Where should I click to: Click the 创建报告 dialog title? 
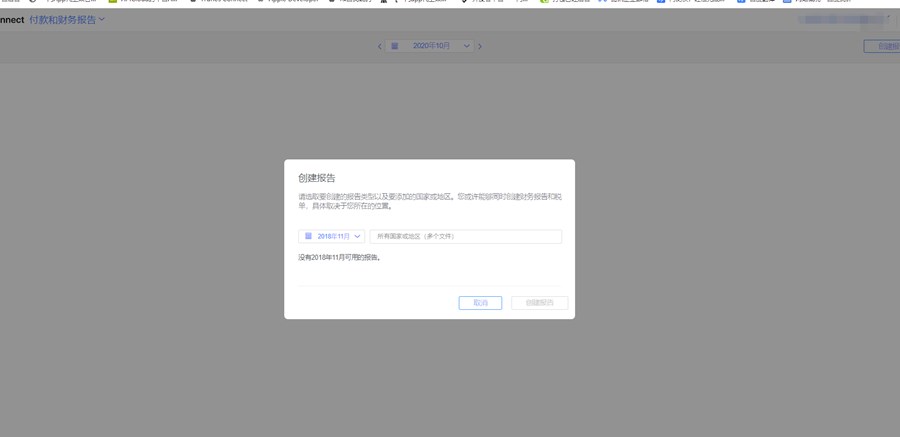pos(317,178)
